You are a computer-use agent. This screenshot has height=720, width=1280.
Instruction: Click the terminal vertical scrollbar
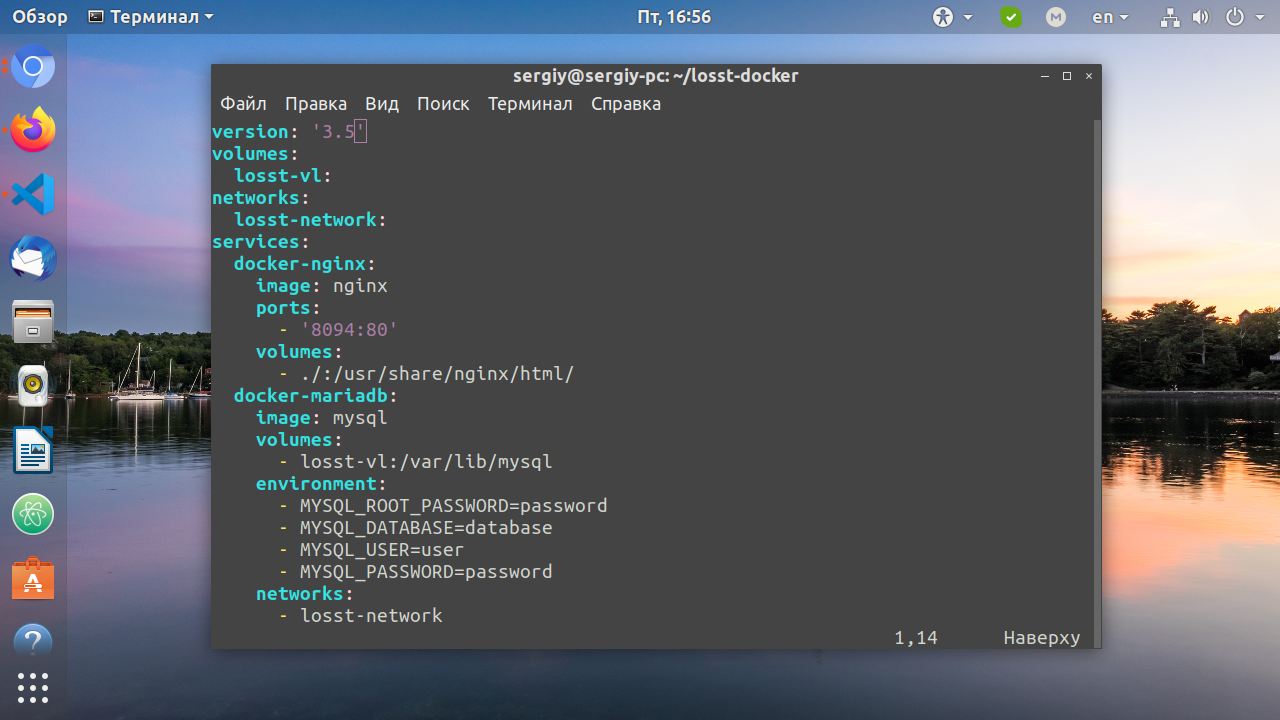1097,383
